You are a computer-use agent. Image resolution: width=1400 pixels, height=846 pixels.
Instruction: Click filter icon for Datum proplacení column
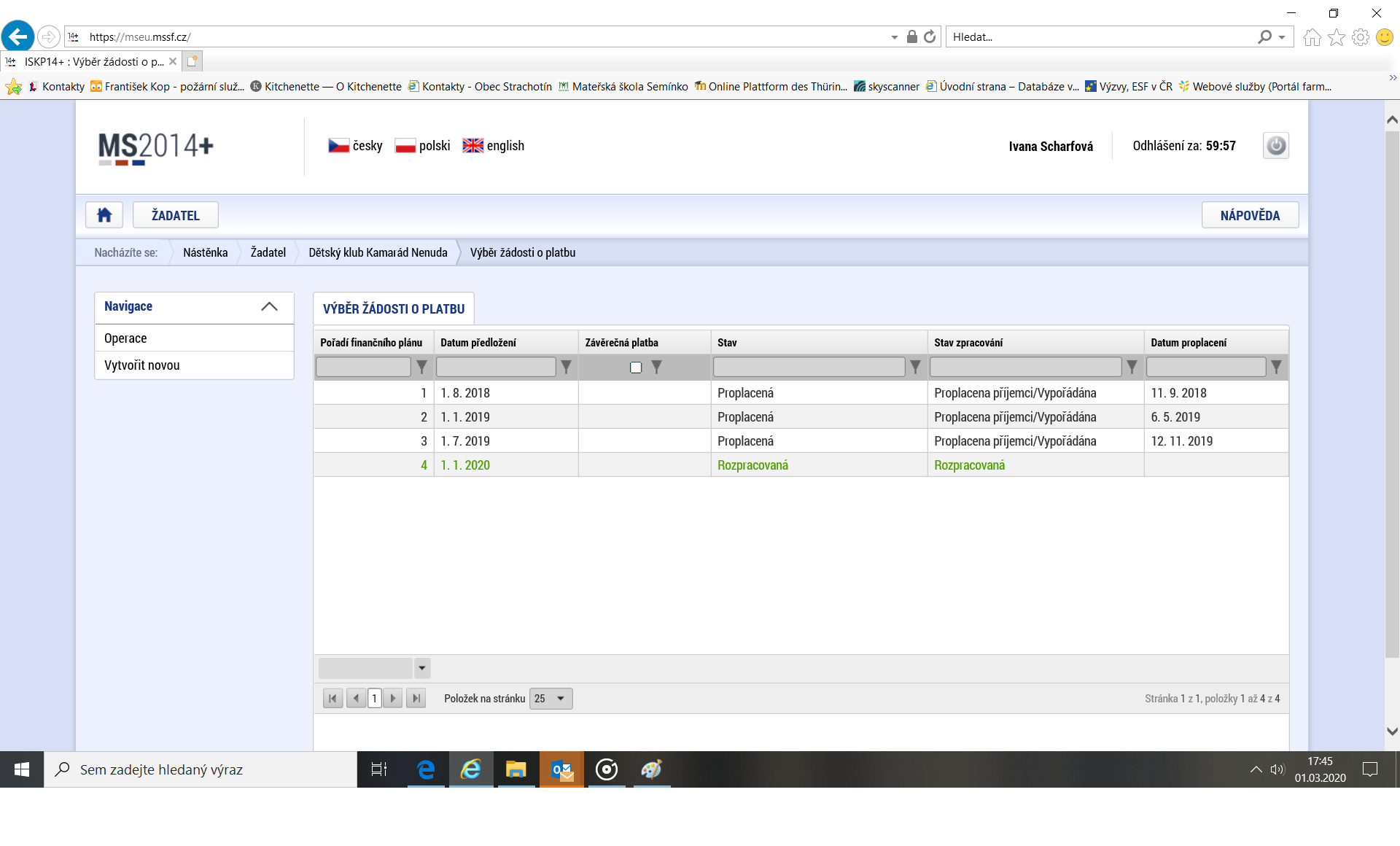point(1276,367)
